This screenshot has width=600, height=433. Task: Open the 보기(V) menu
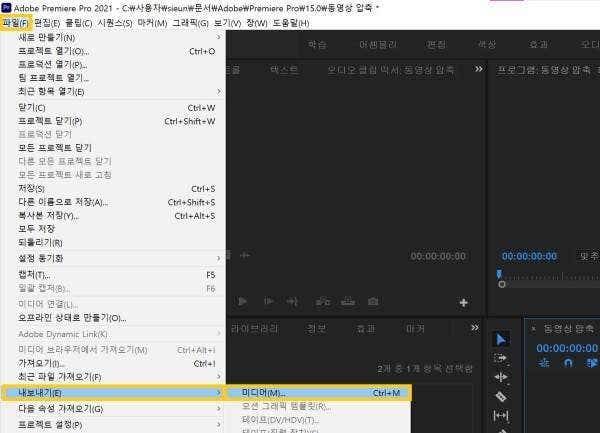coord(227,23)
